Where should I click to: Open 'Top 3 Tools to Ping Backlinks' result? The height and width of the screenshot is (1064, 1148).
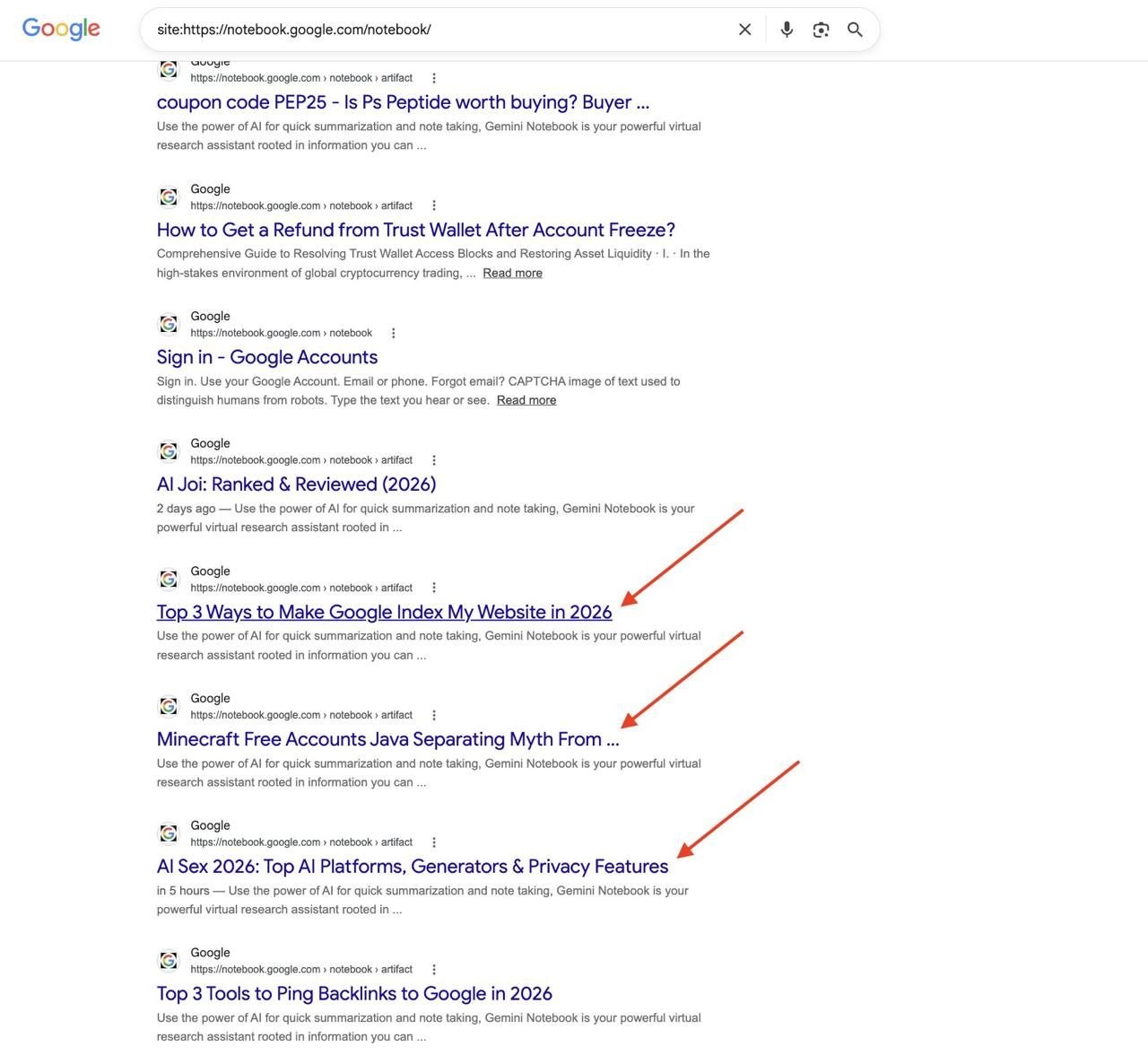pos(354,994)
